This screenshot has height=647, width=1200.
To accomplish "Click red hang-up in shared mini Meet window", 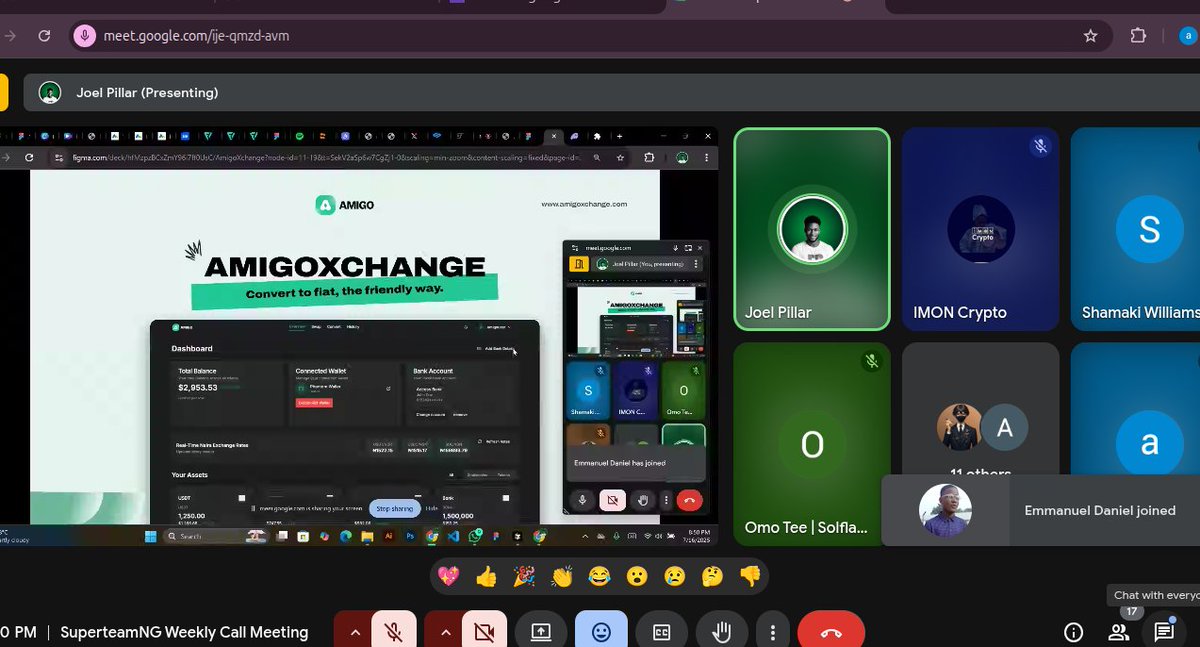I will (x=689, y=500).
